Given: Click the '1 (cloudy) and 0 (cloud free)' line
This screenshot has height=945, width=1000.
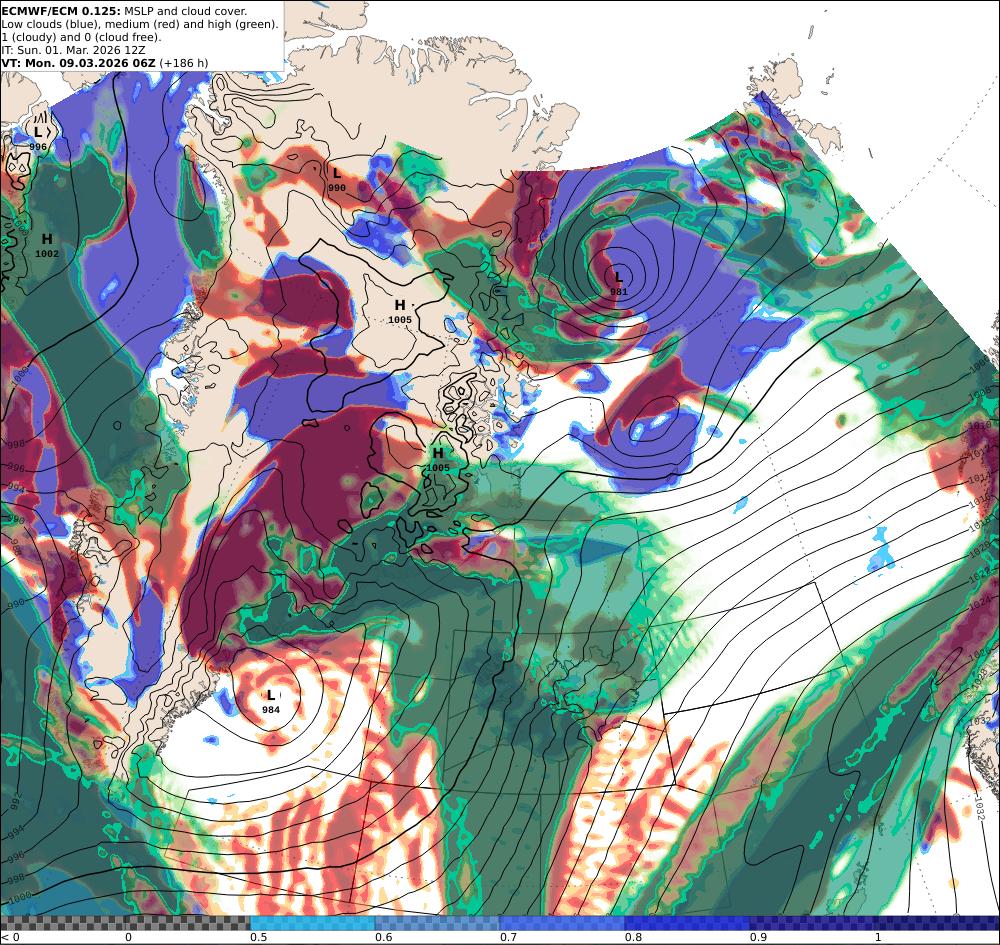Looking at the screenshot, I should (x=82, y=37).
